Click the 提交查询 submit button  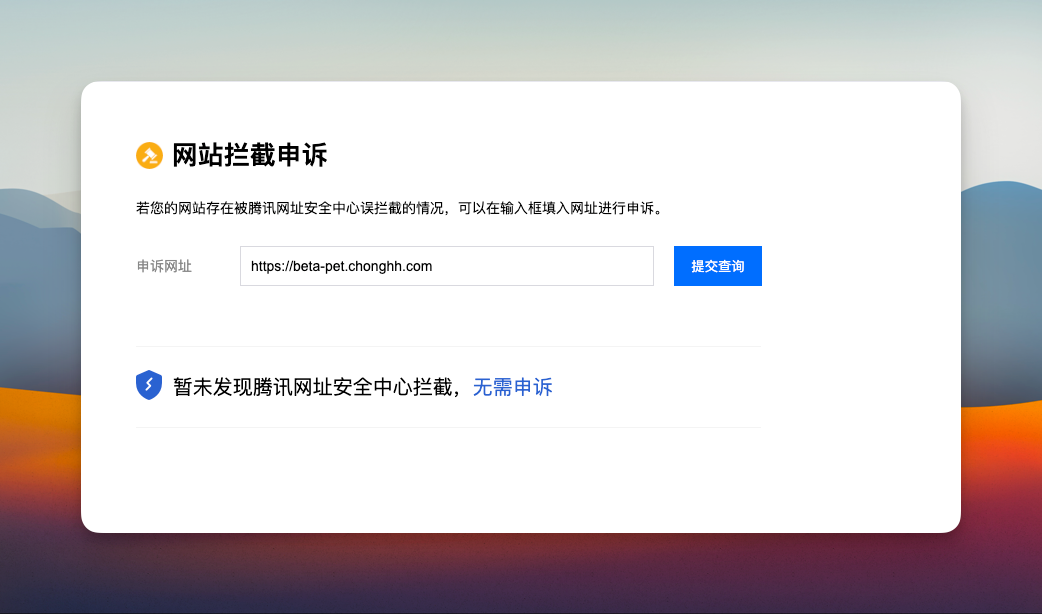tap(718, 266)
